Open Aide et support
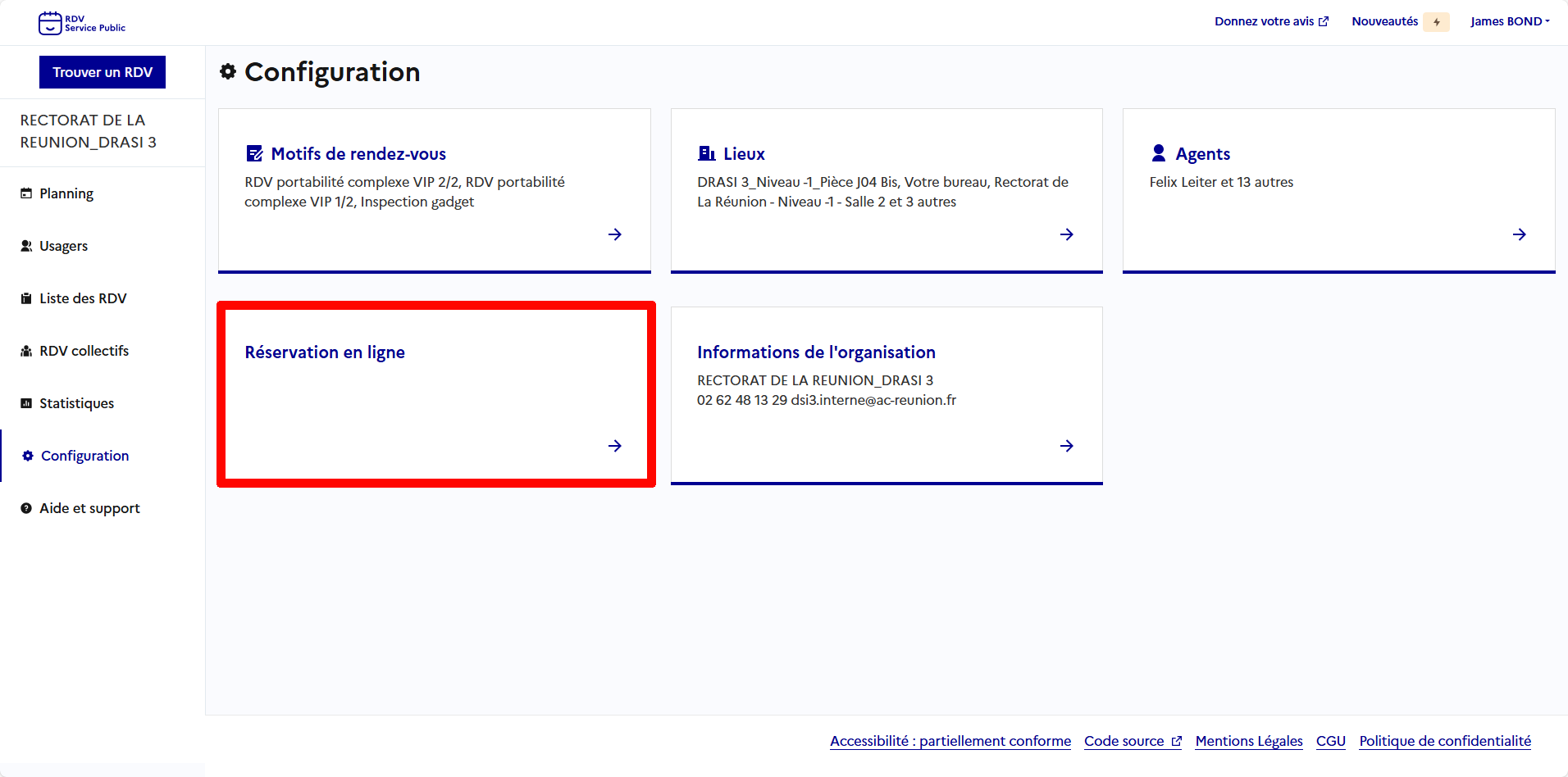 (x=89, y=508)
